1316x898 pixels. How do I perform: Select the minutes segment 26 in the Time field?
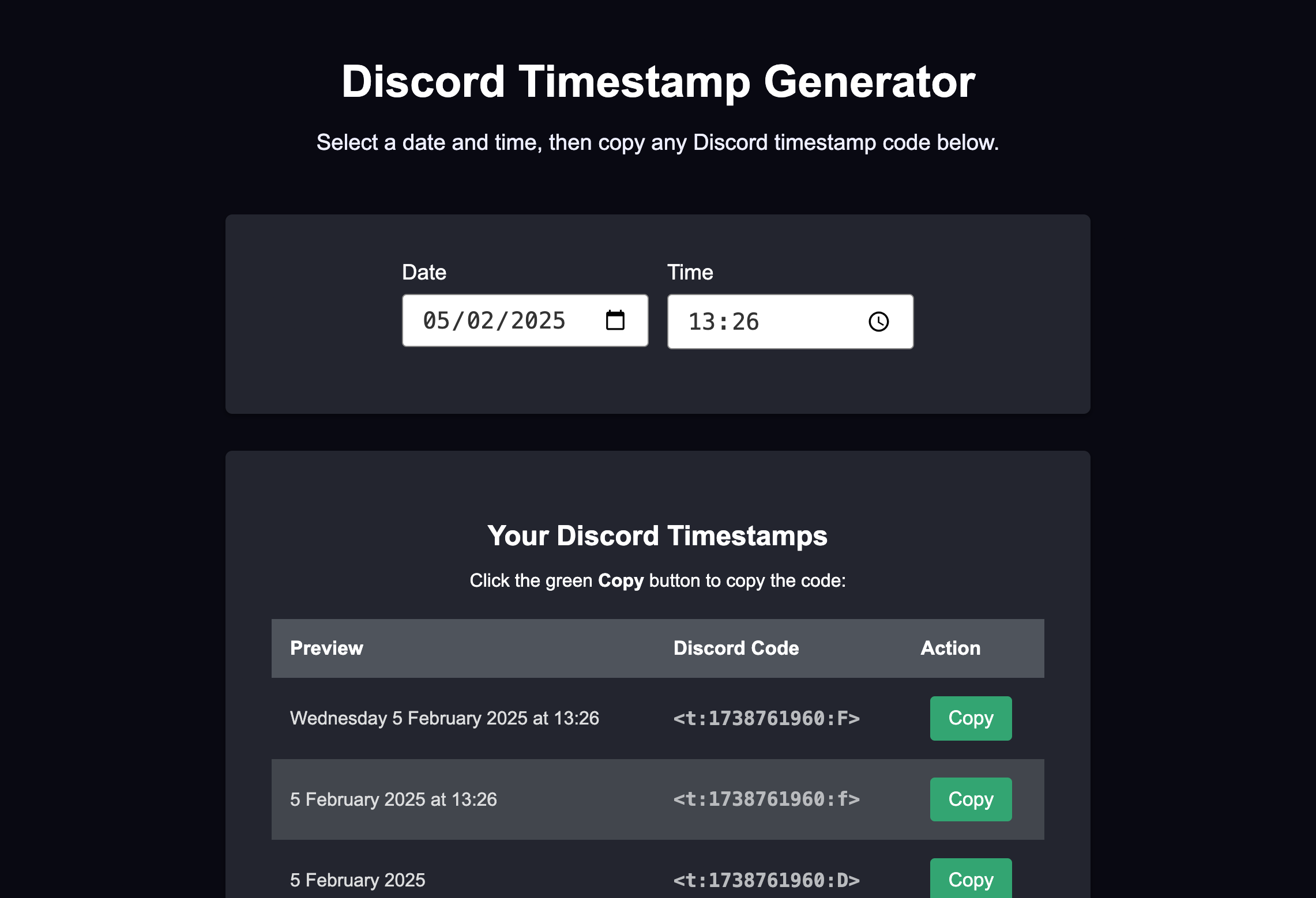pyautogui.click(x=746, y=322)
